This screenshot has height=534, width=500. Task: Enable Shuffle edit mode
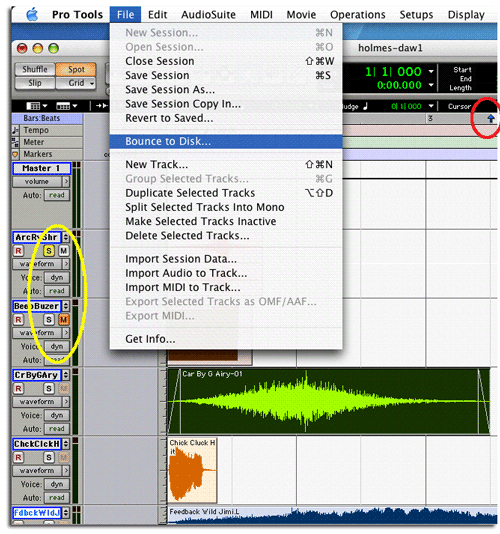click(35, 69)
